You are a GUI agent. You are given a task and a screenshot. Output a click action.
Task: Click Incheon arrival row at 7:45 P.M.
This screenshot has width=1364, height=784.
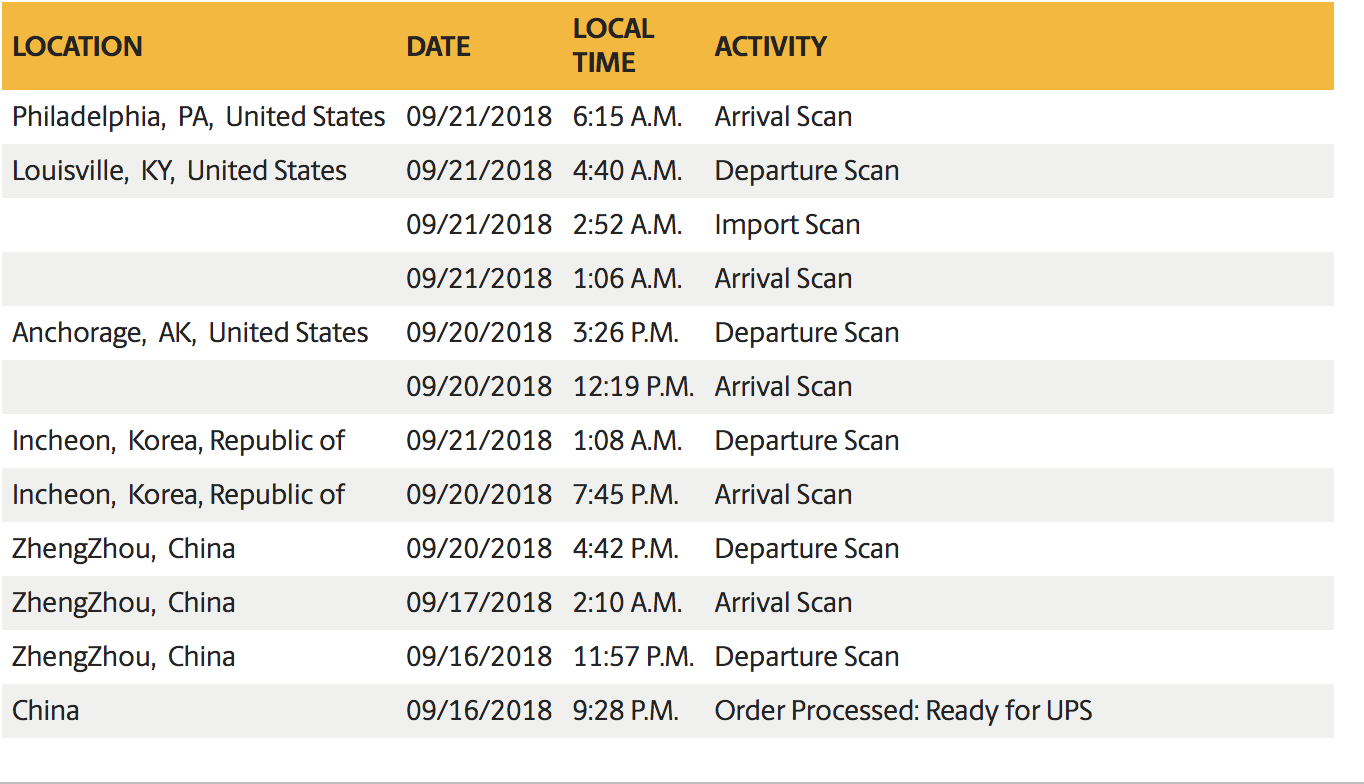point(667,495)
